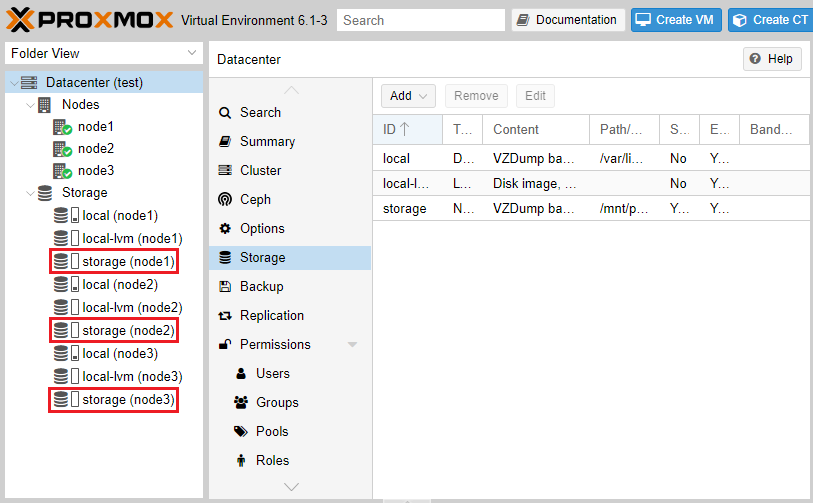
Task: Click the Ceph icon in the sidebar
Action: click(x=225, y=200)
